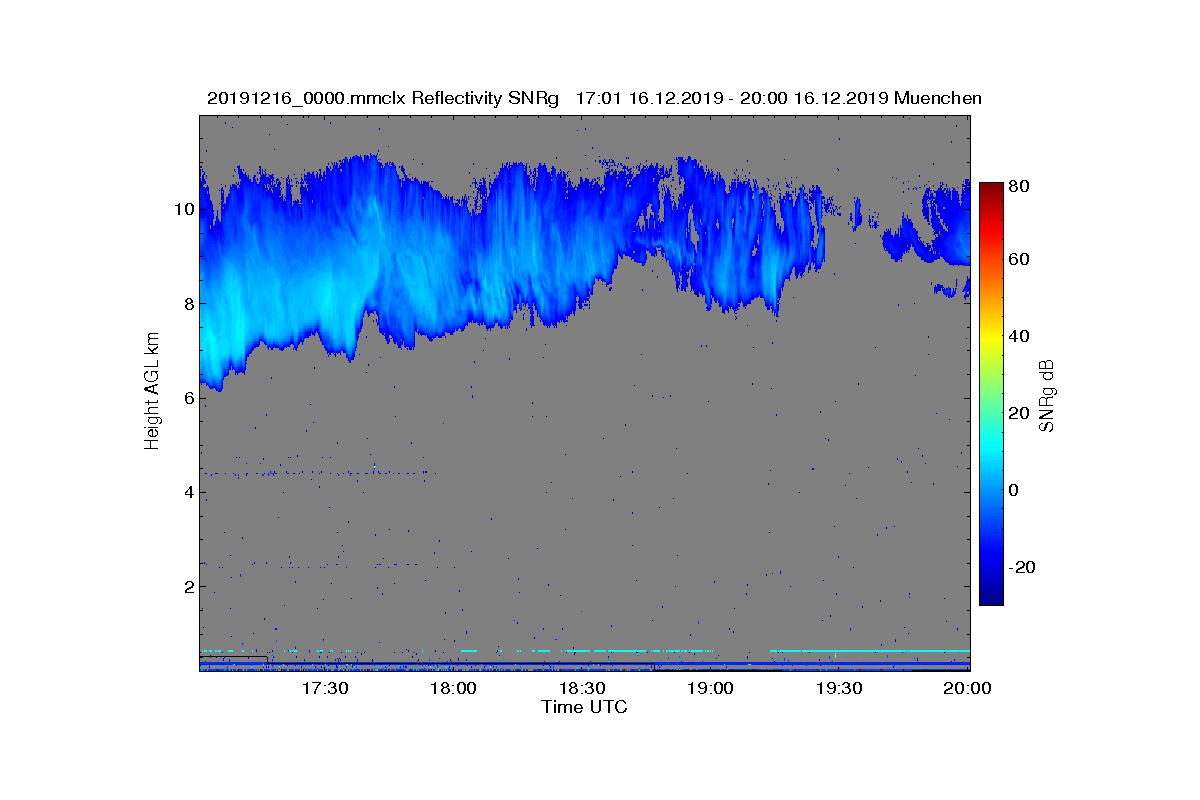Click the 'Time UTC' axis label
Screen dimensions: 1200x800
[x=584, y=706]
